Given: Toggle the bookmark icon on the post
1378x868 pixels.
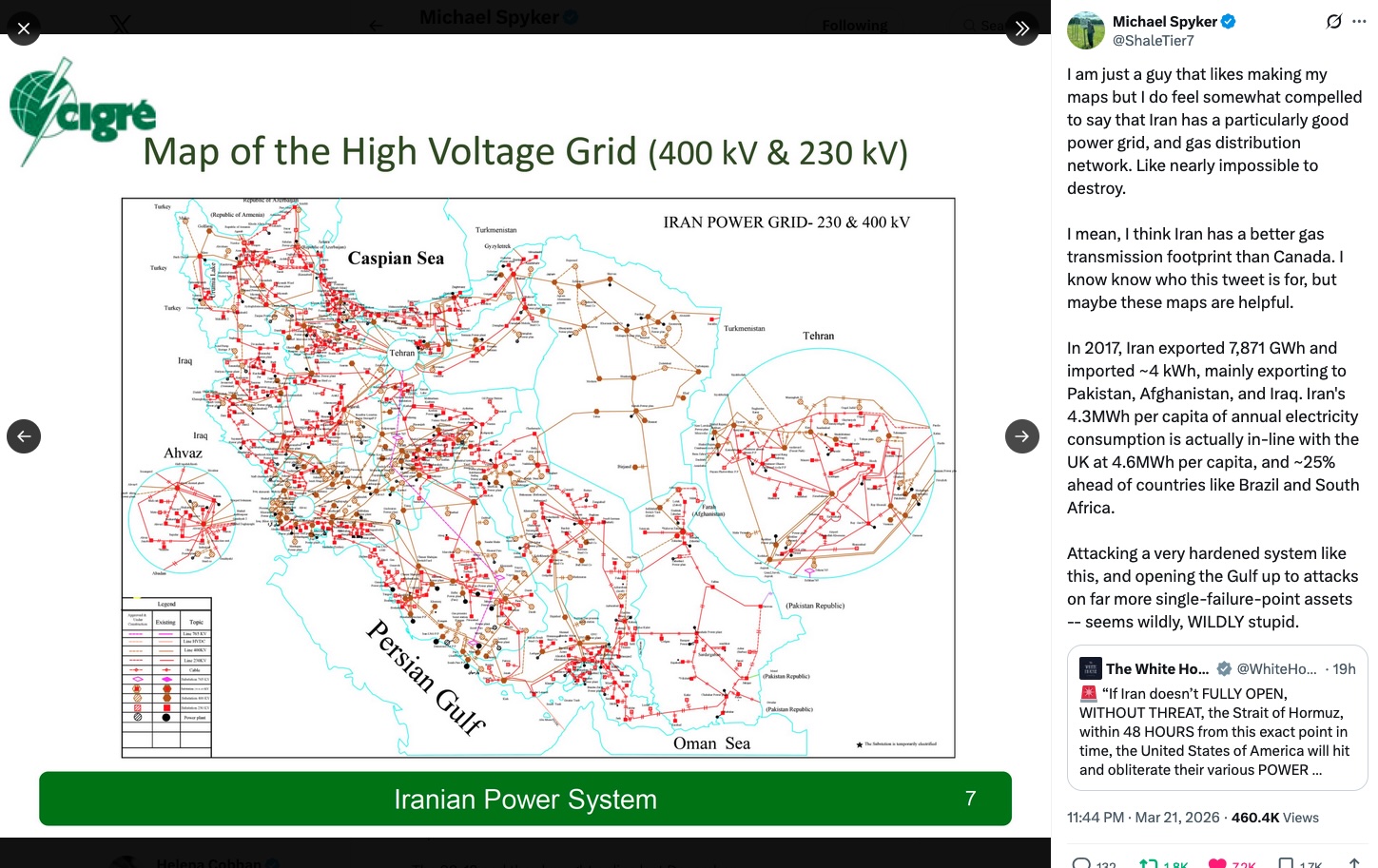Looking at the screenshot, I should pyautogui.click(x=1286, y=863).
